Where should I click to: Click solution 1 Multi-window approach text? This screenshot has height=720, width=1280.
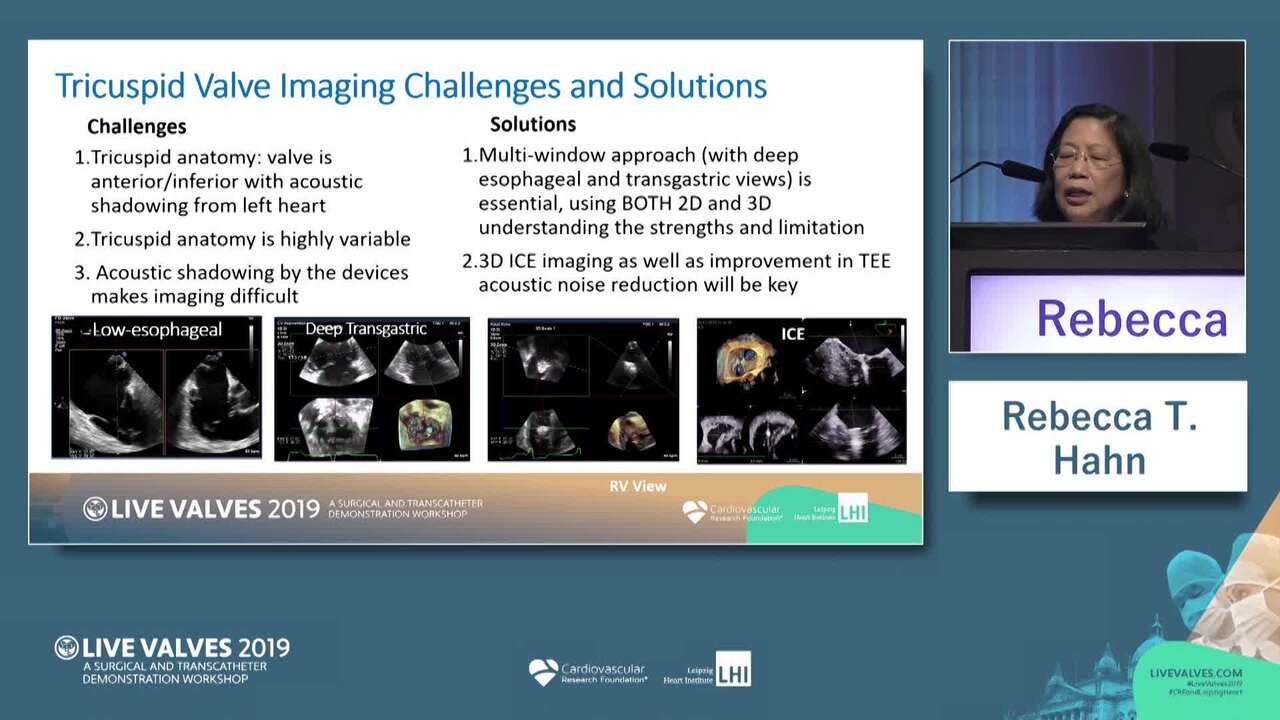[663, 191]
